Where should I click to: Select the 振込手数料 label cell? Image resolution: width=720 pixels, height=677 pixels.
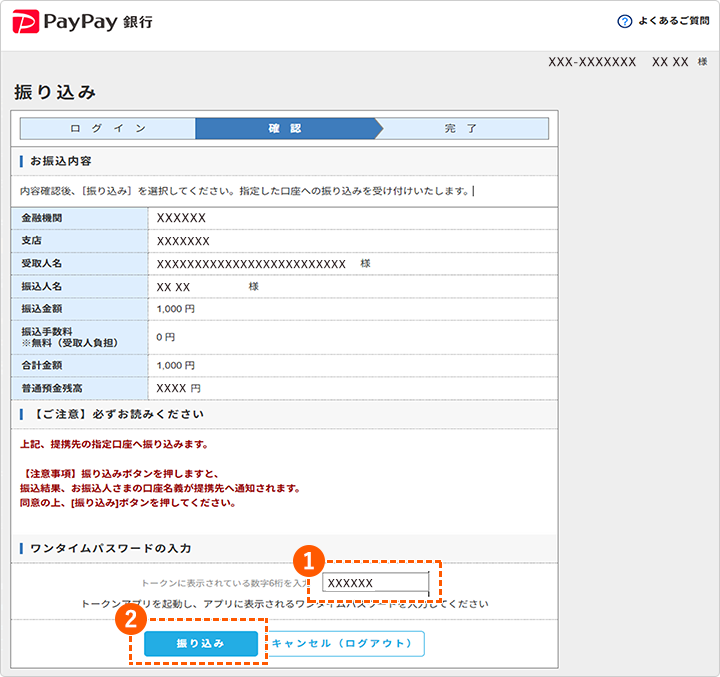(79, 337)
